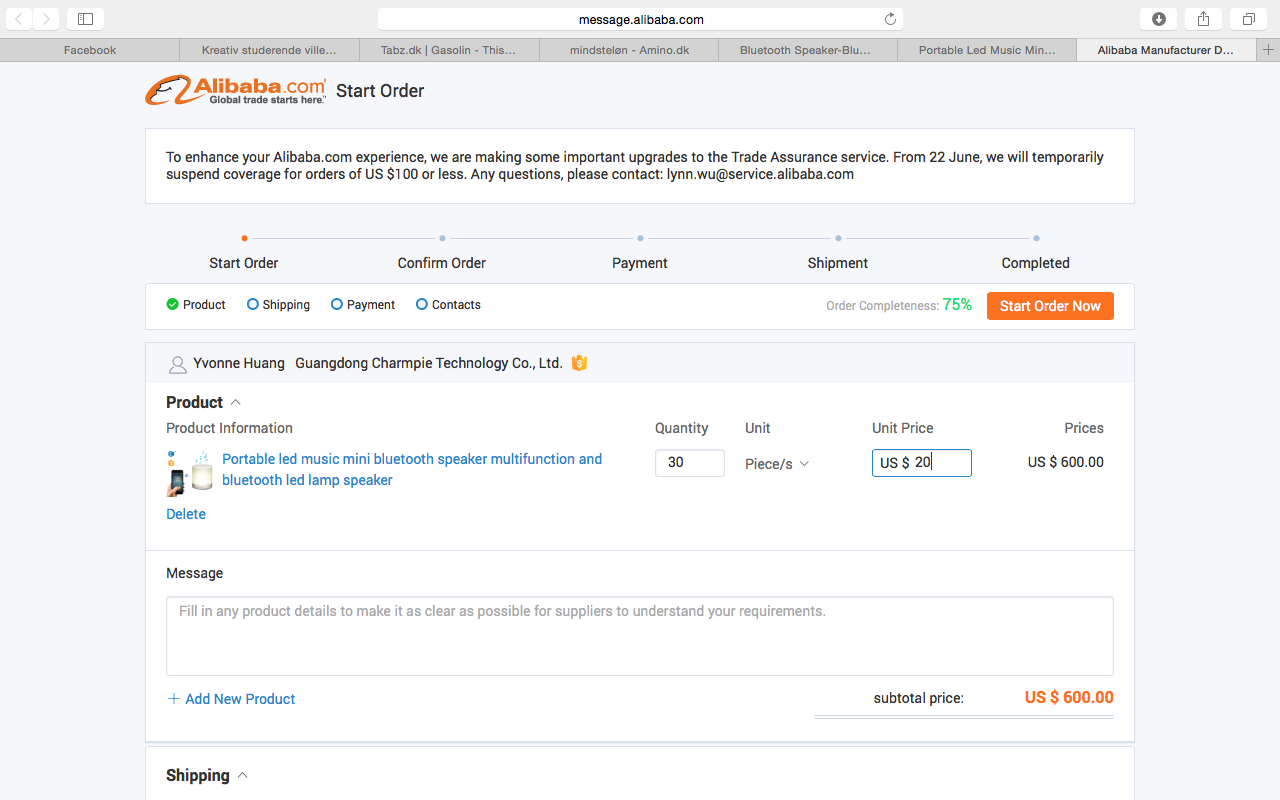Collapse the Shipping section
This screenshot has height=800, width=1280.
(243, 775)
